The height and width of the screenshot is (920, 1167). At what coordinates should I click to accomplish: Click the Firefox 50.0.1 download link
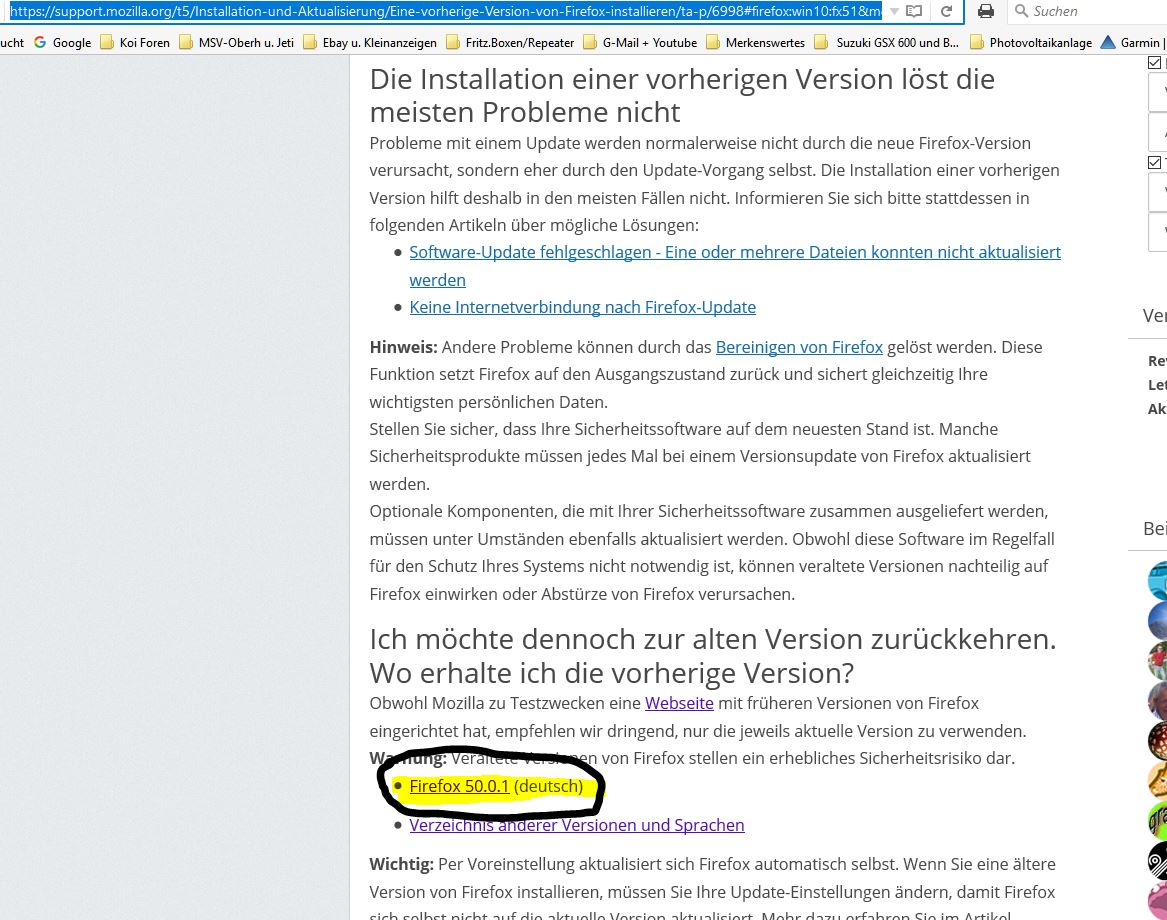(459, 786)
